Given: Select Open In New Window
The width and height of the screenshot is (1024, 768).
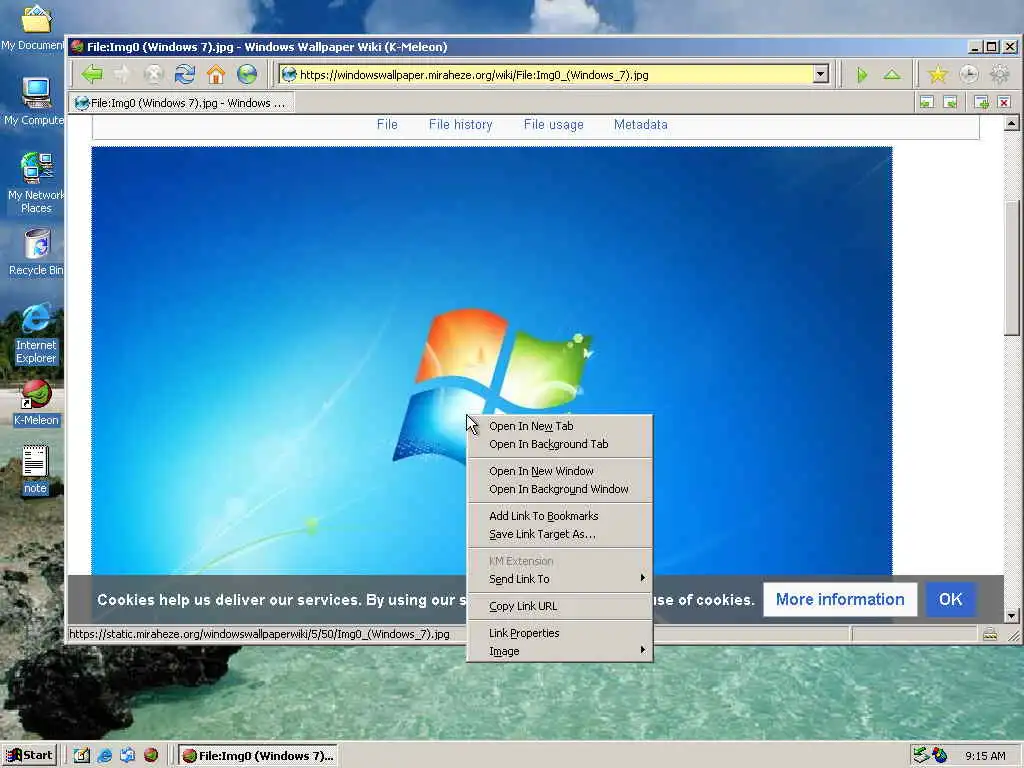Looking at the screenshot, I should (x=560, y=471).
